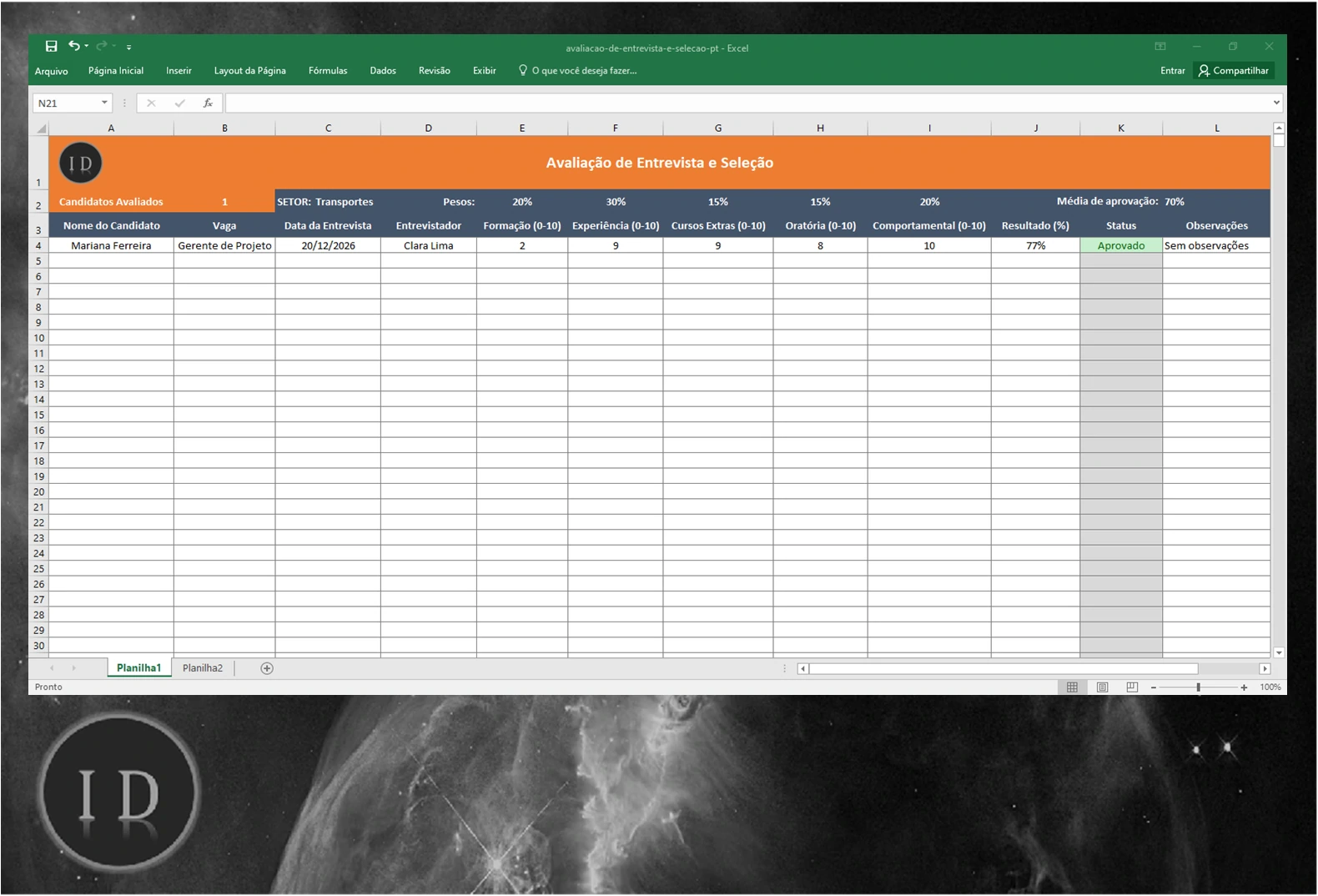Select the Dados ribbon tab
Screen dimensions: 1318x896
(x=383, y=71)
